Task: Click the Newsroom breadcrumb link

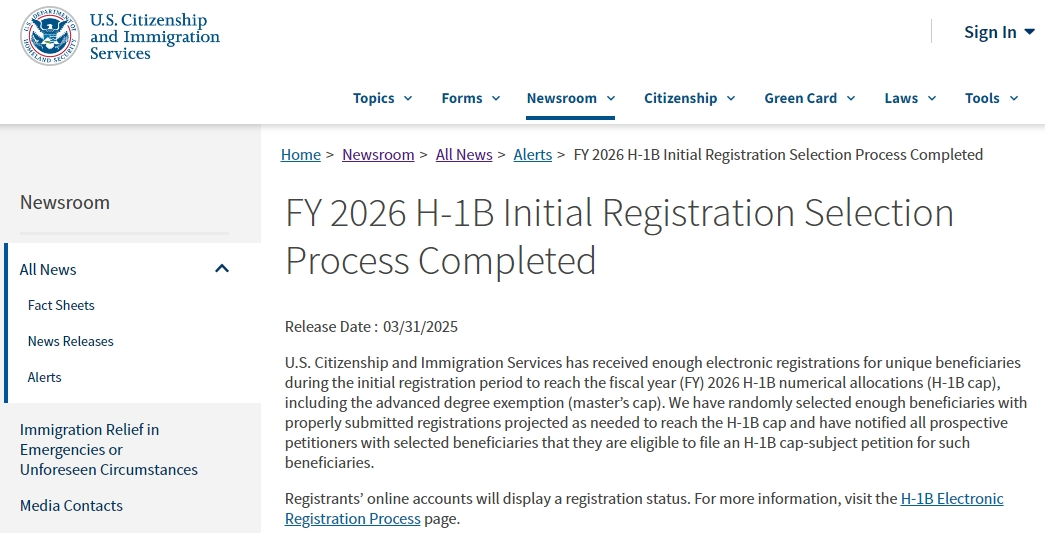Action: (x=378, y=154)
